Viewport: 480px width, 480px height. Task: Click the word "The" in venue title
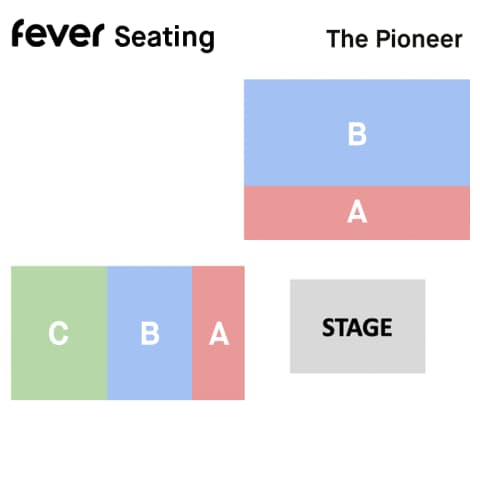point(348,39)
